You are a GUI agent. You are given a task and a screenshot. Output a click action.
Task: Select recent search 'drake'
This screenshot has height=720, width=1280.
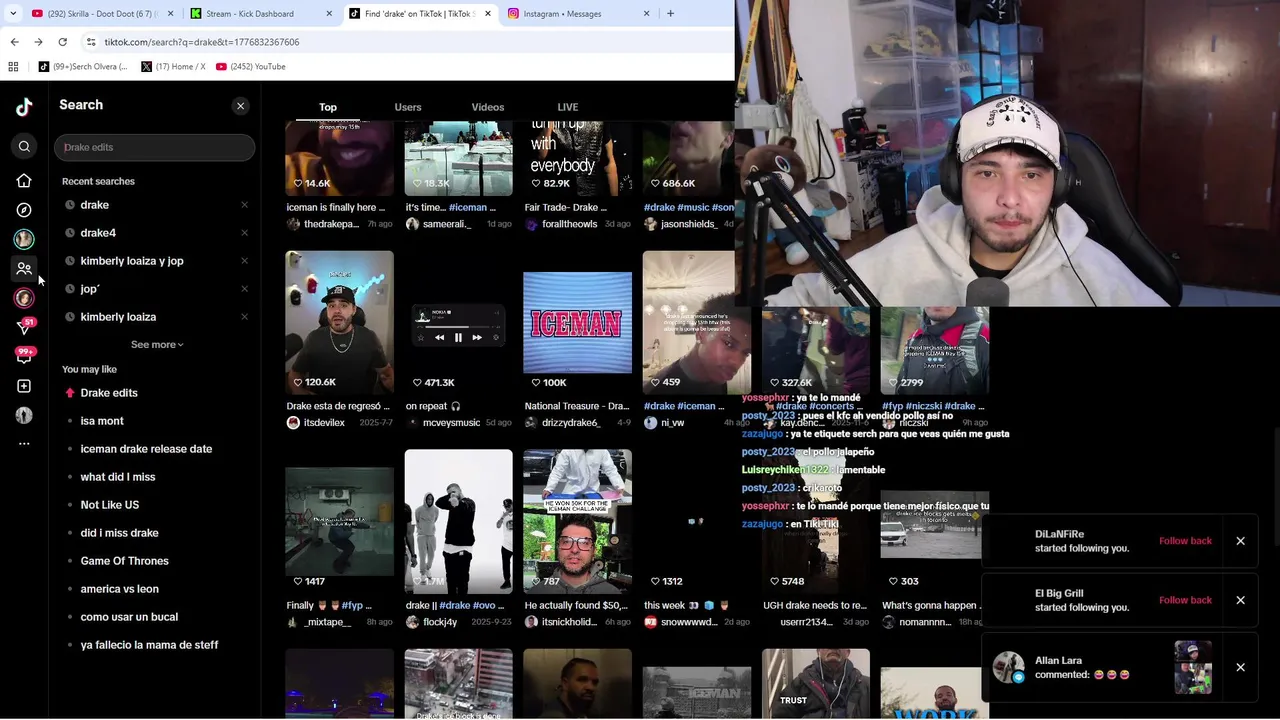[x=95, y=205]
